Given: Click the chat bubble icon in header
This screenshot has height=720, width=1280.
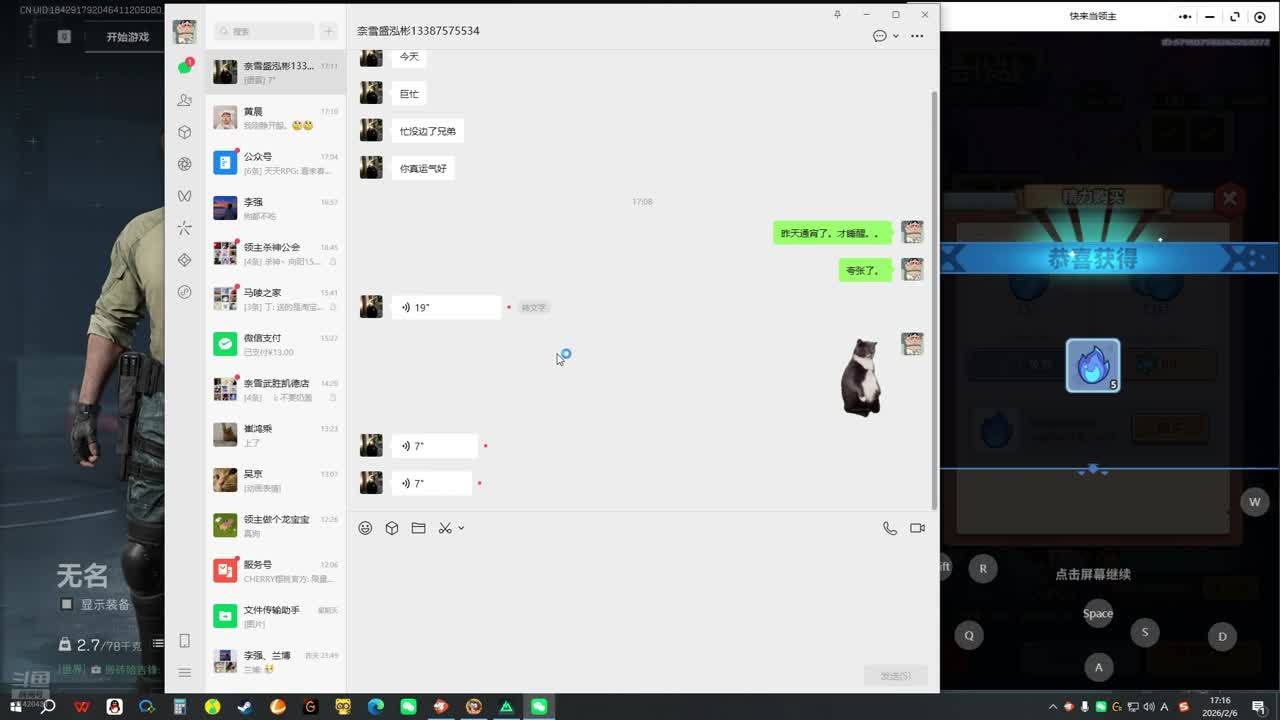Looking at the screenshot, I should point(880,36).
